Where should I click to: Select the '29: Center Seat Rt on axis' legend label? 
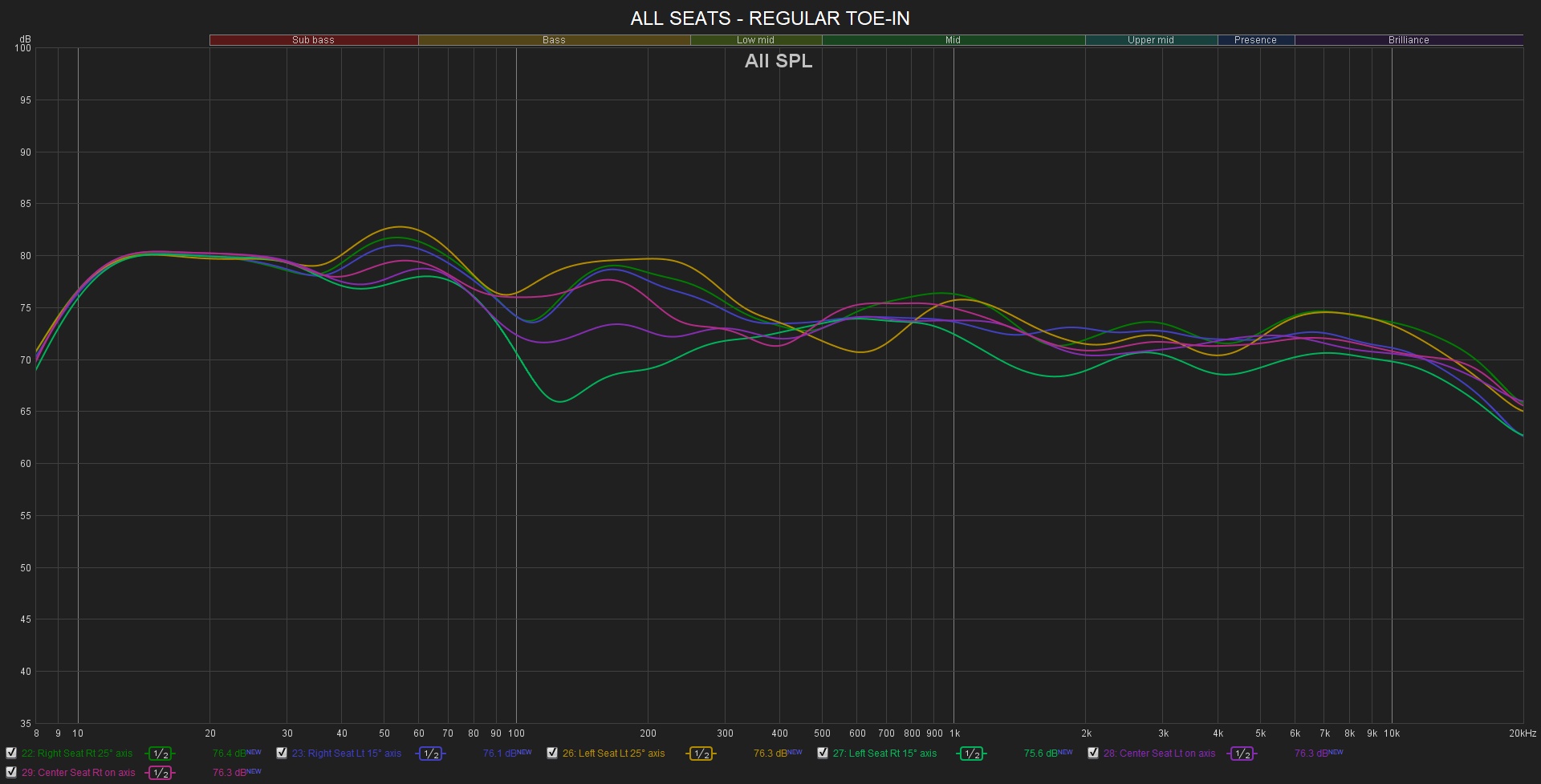click(79, 773)
